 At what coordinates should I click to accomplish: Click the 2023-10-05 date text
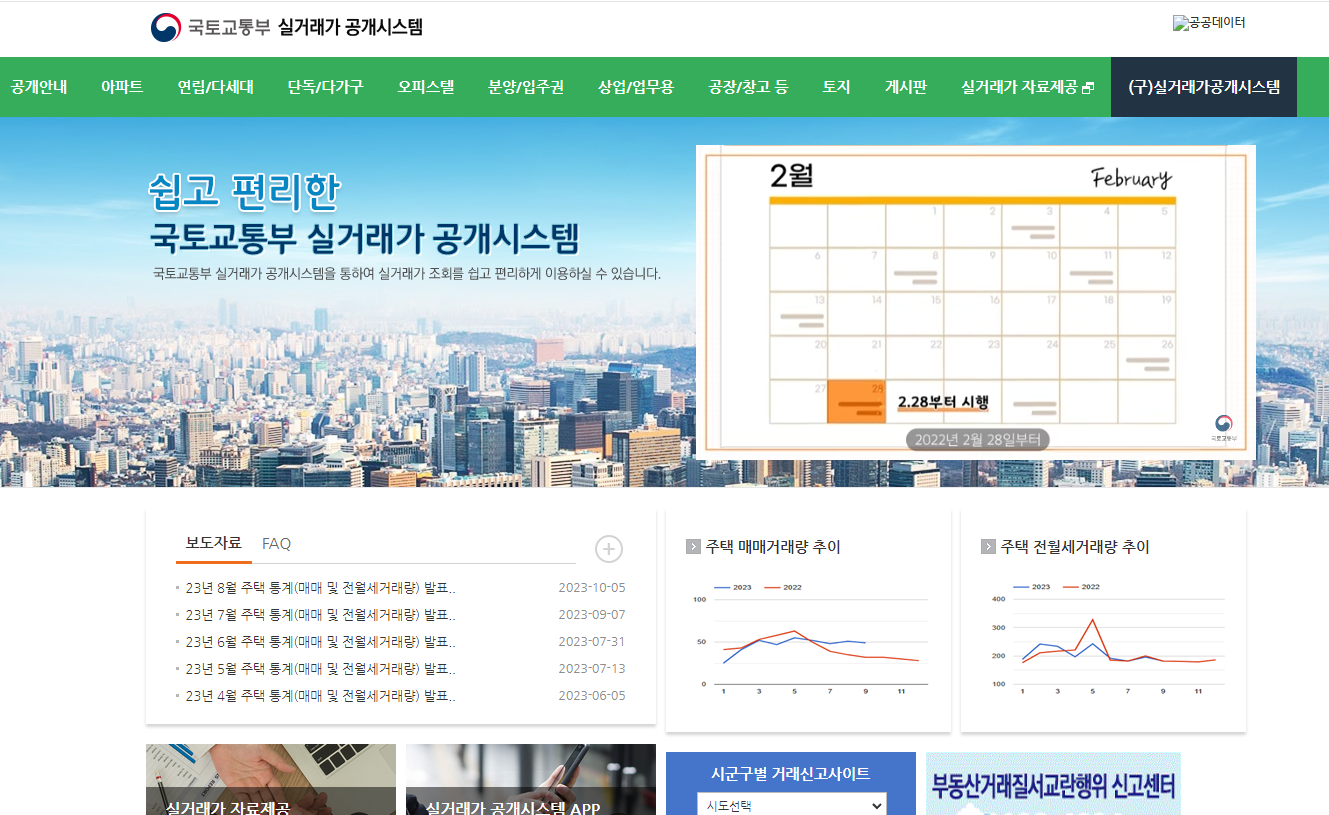point(592,588)
